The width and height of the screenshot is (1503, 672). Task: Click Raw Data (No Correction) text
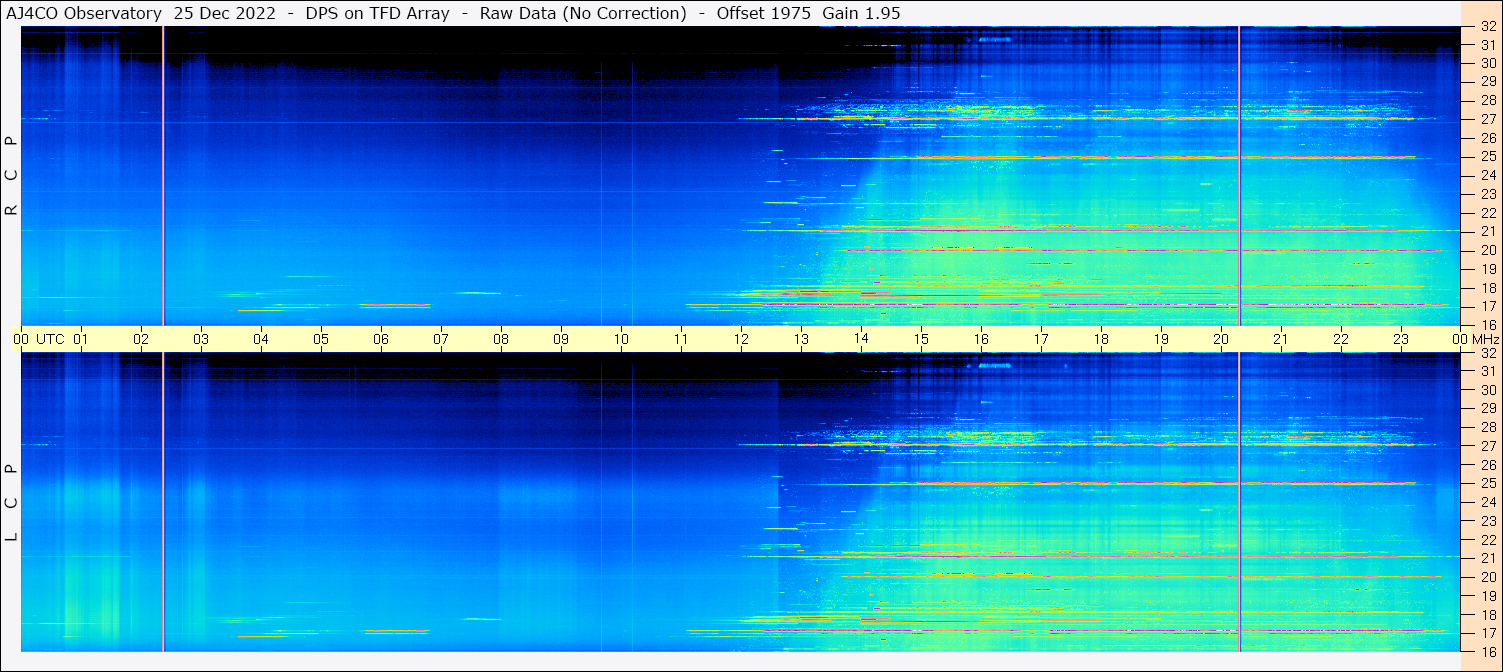[583, 13]
